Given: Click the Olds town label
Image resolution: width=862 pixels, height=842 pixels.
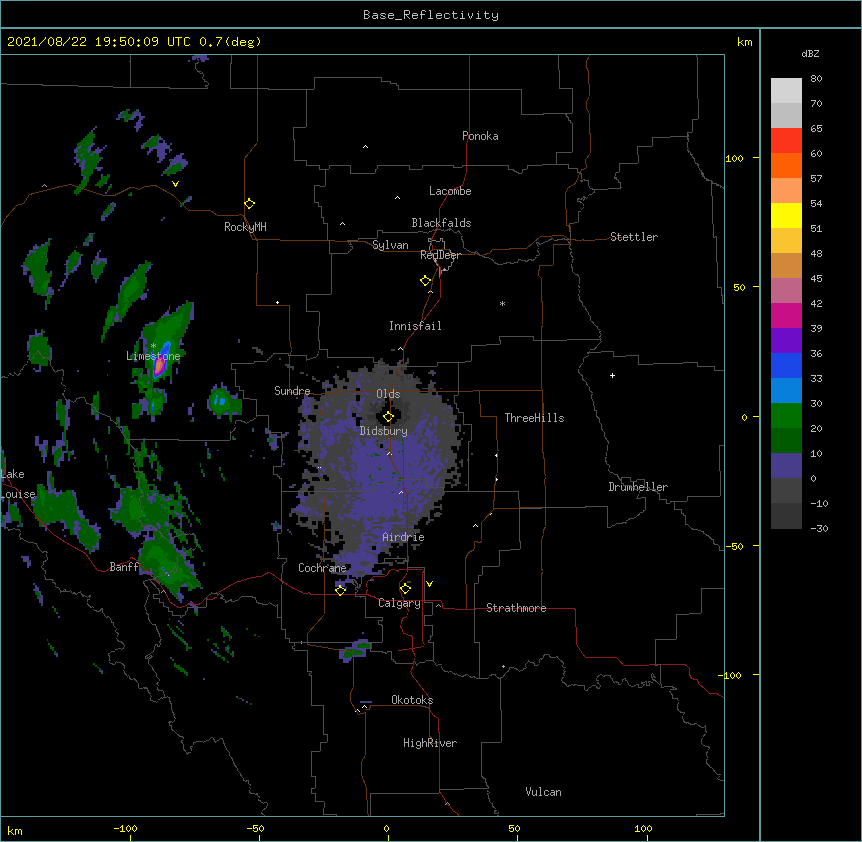Looking at the screenshot, I should (388, 394).
